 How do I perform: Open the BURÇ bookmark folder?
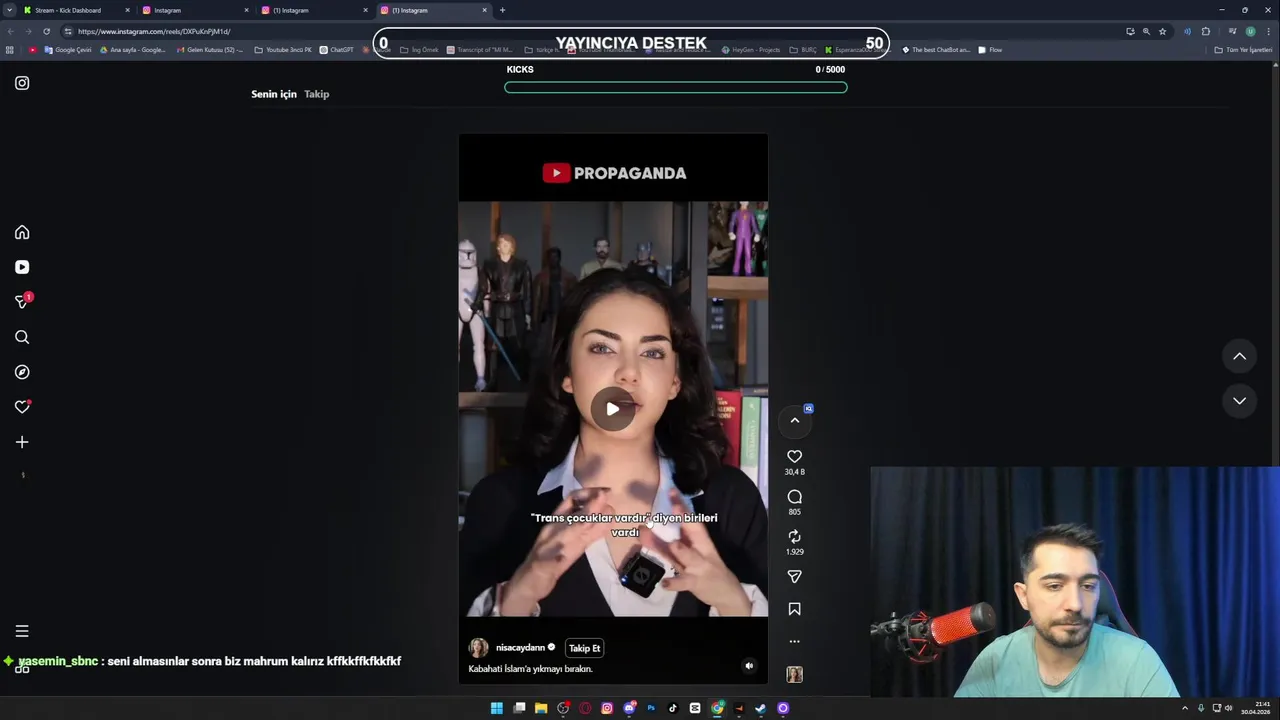[803, 50]
